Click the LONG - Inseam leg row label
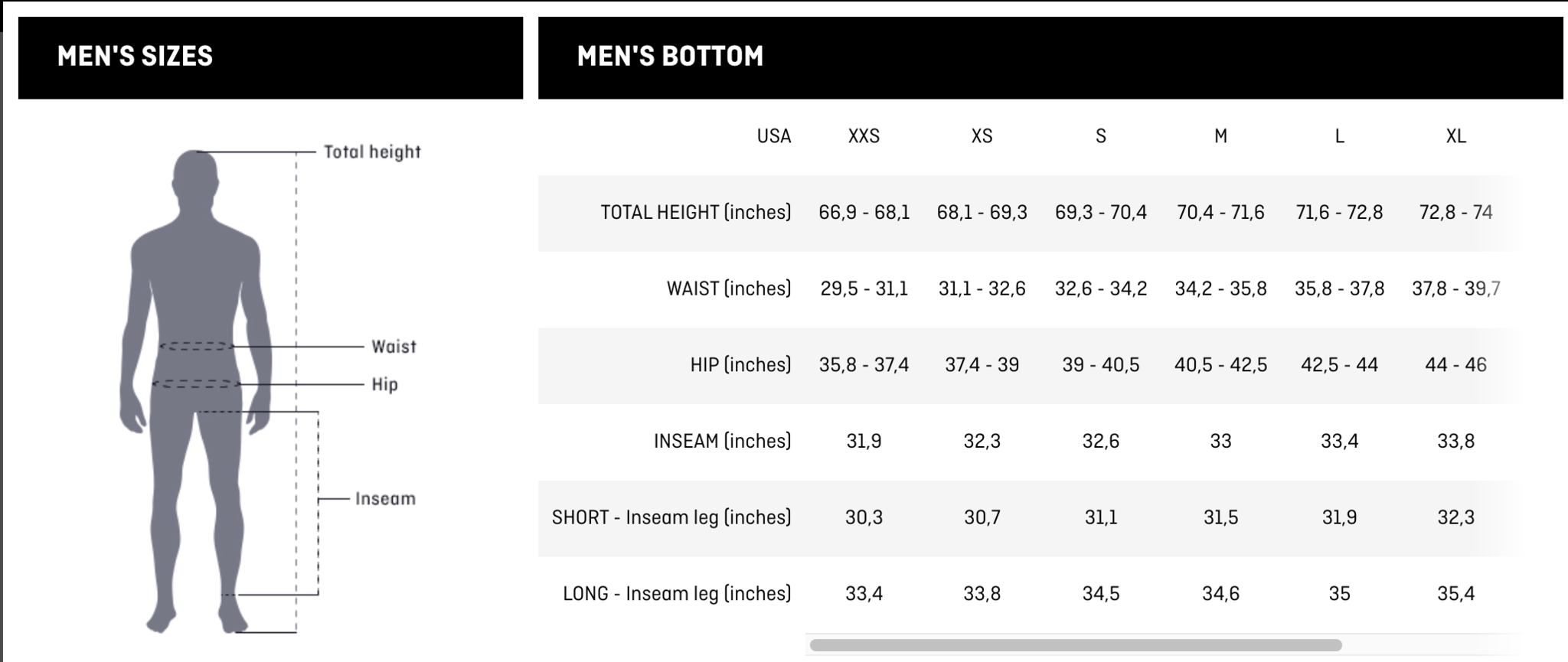Viewport: 1568px width, 662px height. click(677, 594)
